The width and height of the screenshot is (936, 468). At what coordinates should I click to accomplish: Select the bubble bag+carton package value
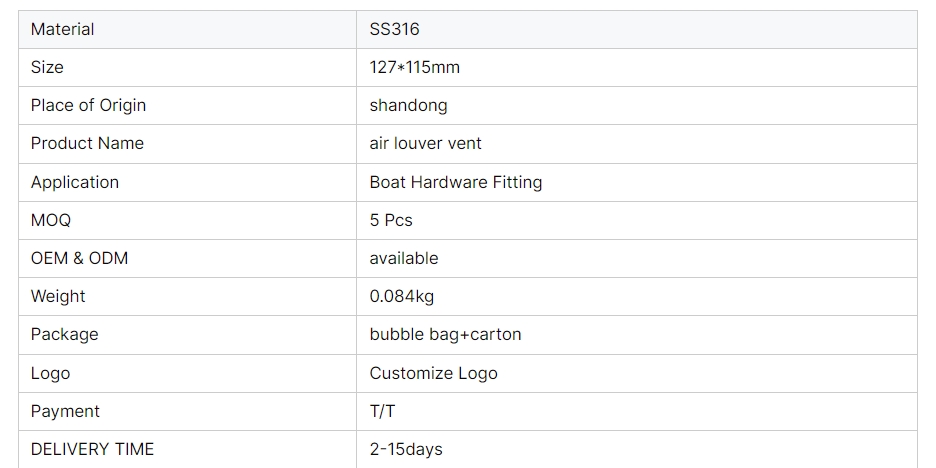445,334
